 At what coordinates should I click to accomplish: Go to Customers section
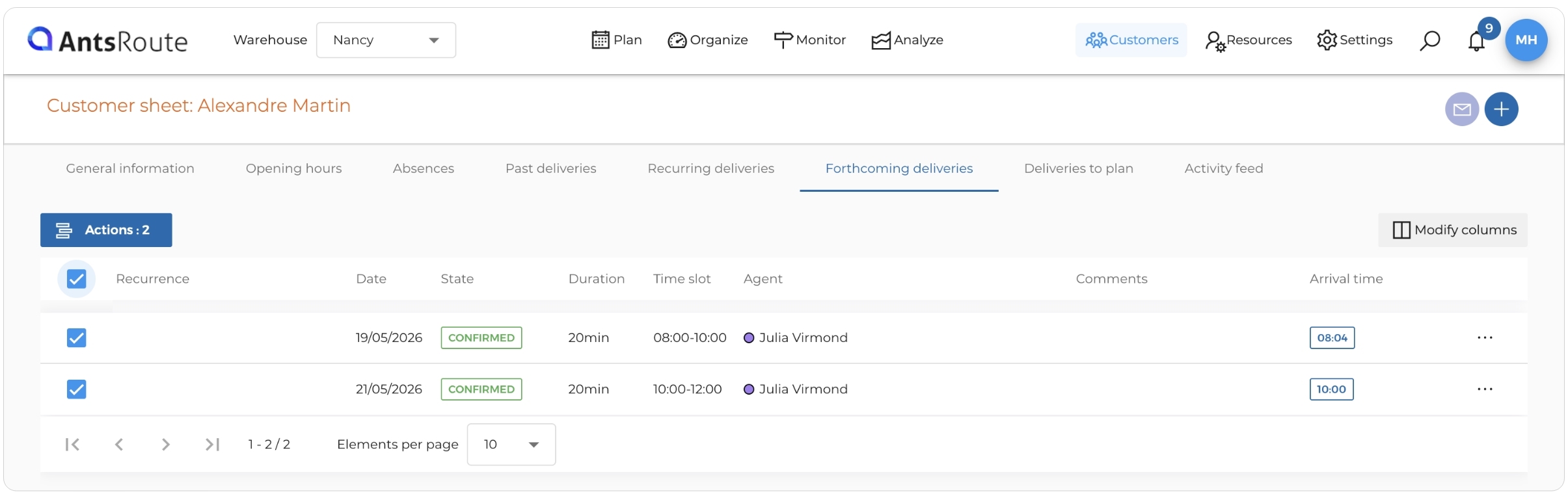pyautogui.click(x=1131, y=40)
